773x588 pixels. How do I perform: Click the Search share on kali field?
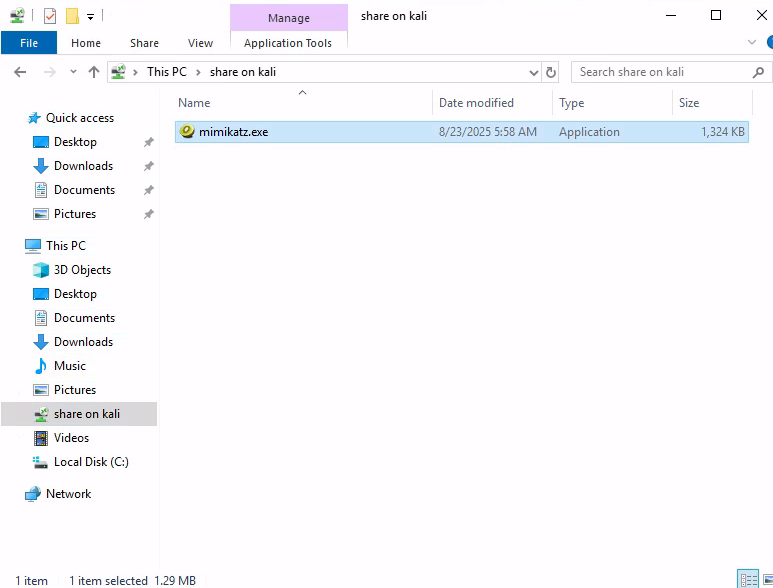[x=660, y=72]
